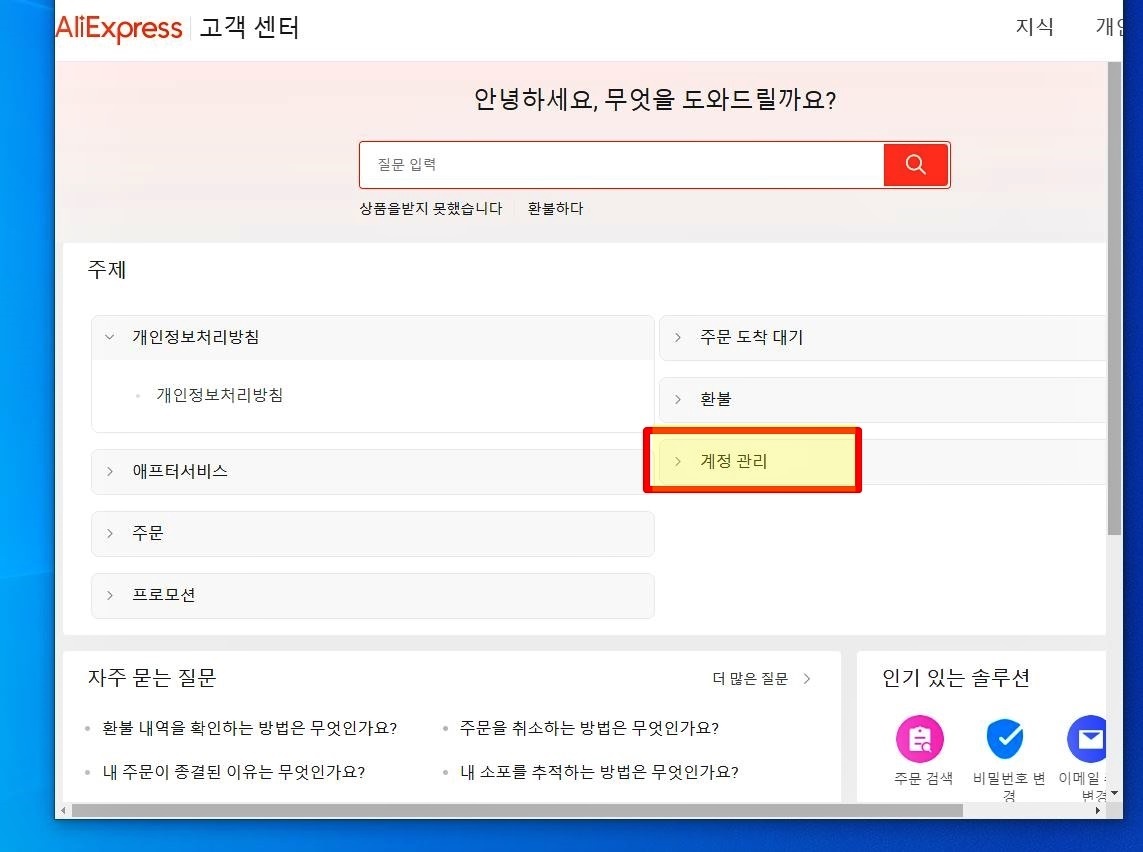Screen dimensions: 1143x852
Task: Click the arrow next to 더 많은 질문
Action: pos(807,679)
